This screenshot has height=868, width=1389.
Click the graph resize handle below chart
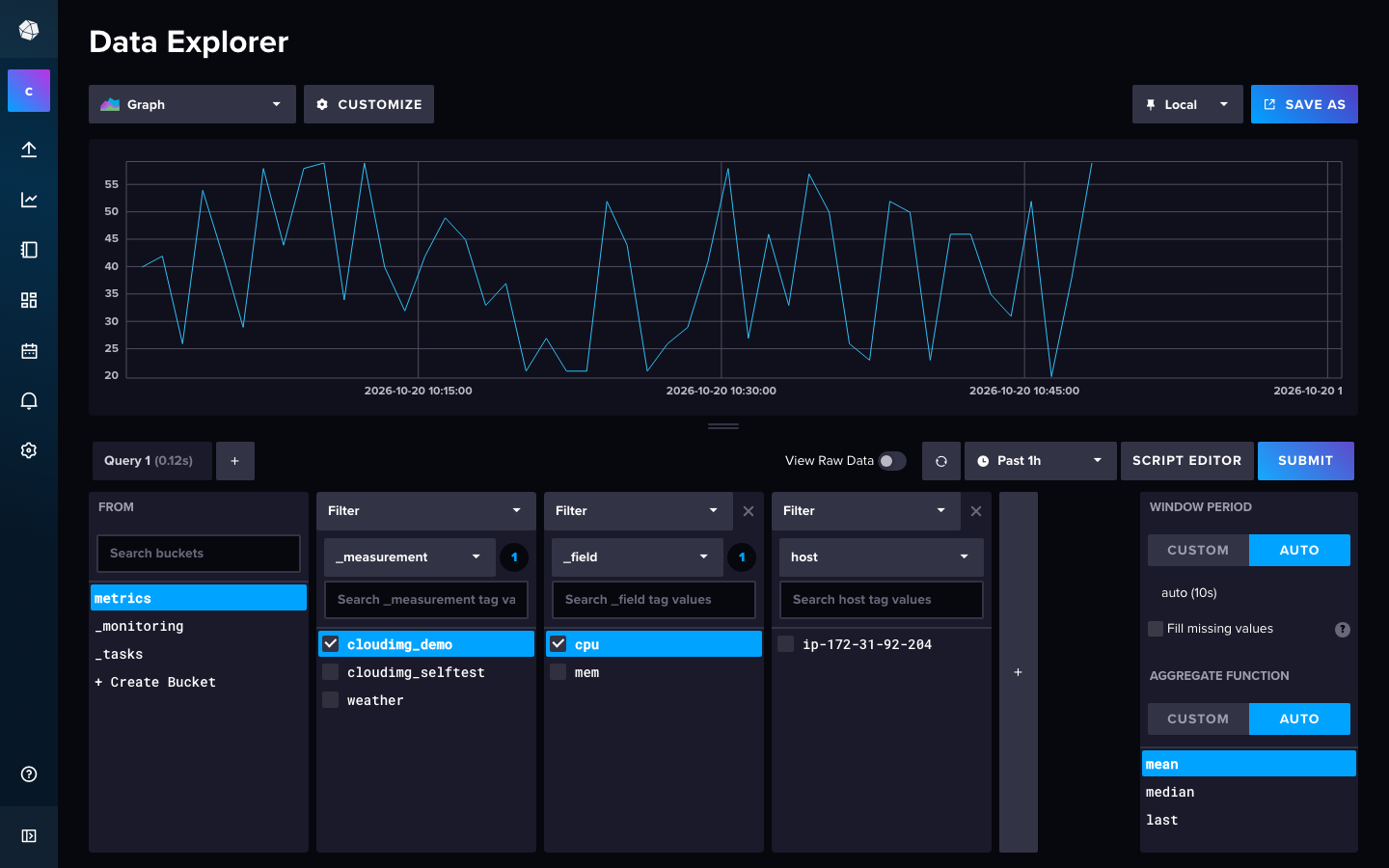(x=723, y=425)
